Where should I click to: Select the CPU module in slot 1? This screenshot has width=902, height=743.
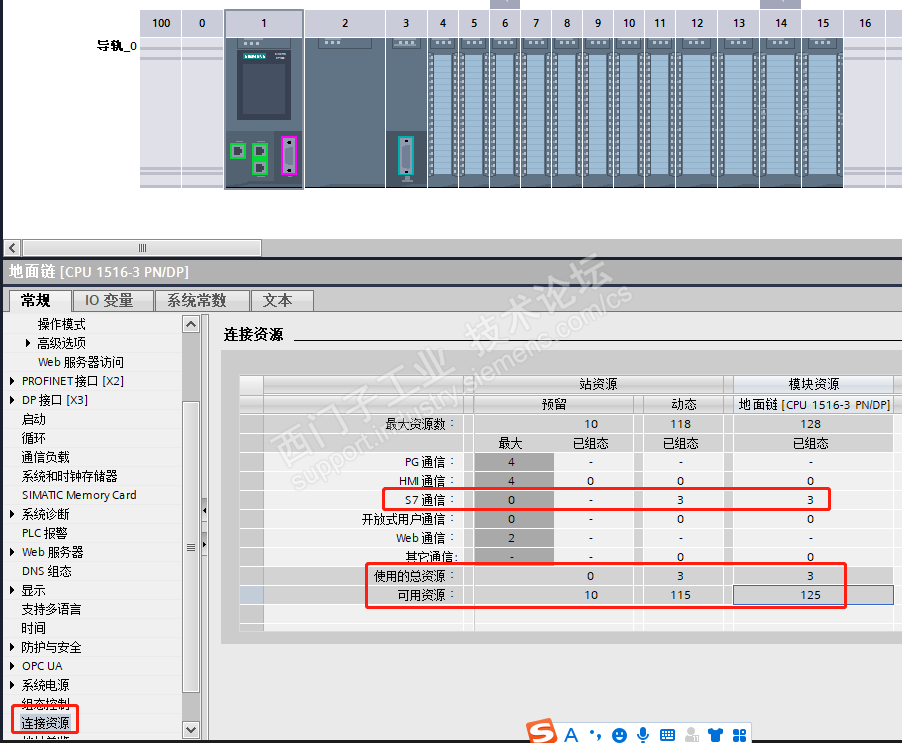(x=264, y=112)
